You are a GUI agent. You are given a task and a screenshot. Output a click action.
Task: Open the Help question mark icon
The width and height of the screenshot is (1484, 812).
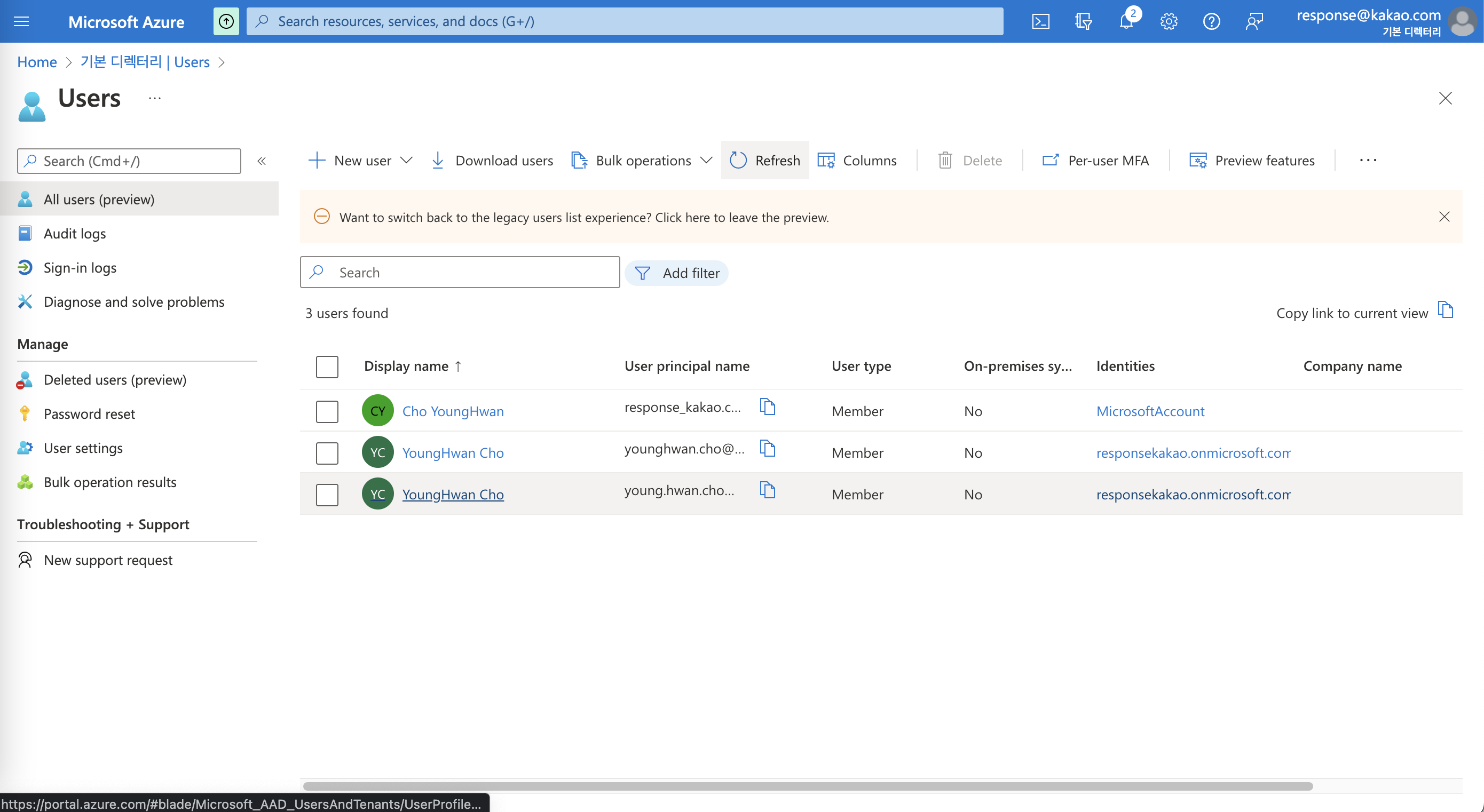1212,21
